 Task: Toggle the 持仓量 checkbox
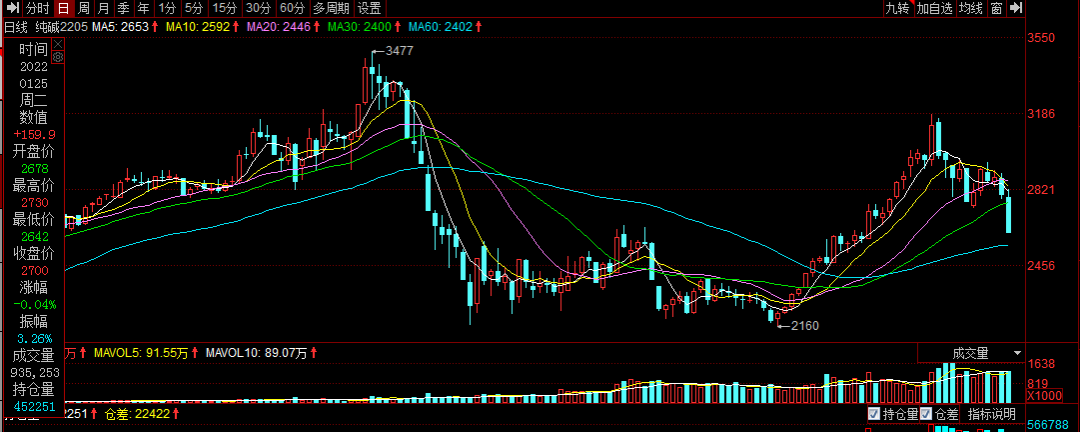point(873,414)
